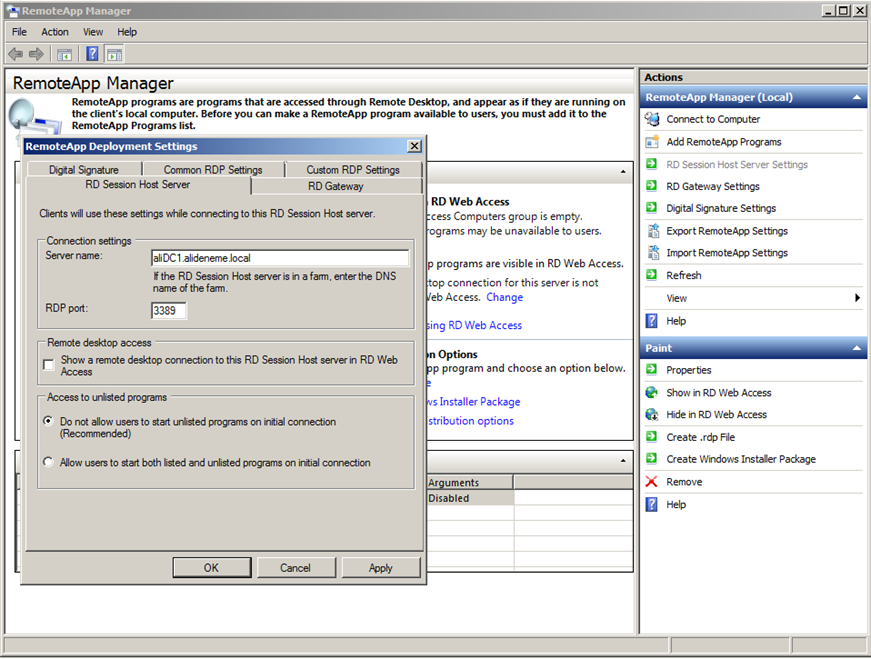This screenshot has width=871, height=659.
Task: Click the Forward arrow toolbar icon
Action: (36, 54)
